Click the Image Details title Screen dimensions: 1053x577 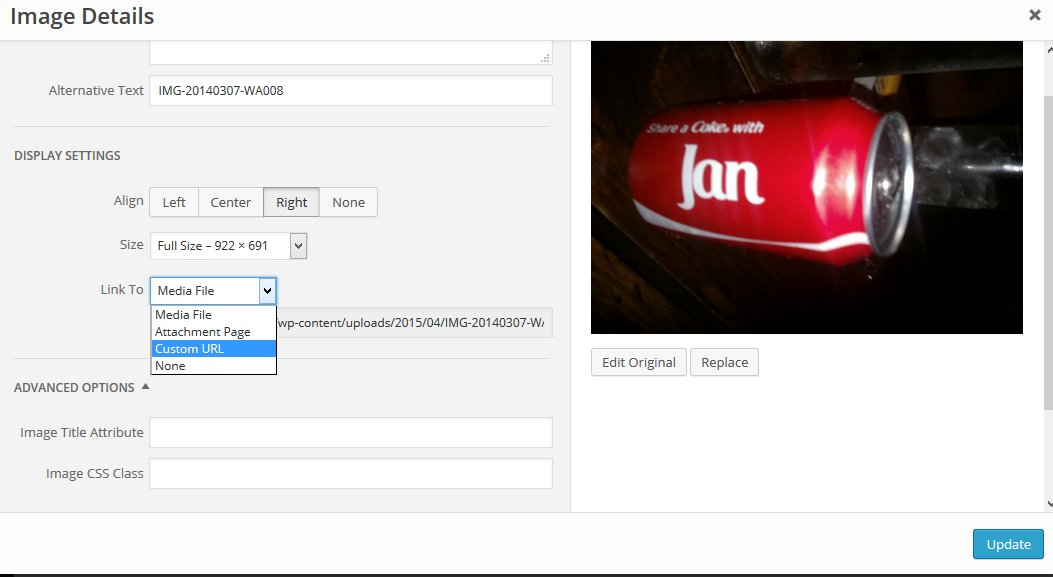[x=82, y=16]
